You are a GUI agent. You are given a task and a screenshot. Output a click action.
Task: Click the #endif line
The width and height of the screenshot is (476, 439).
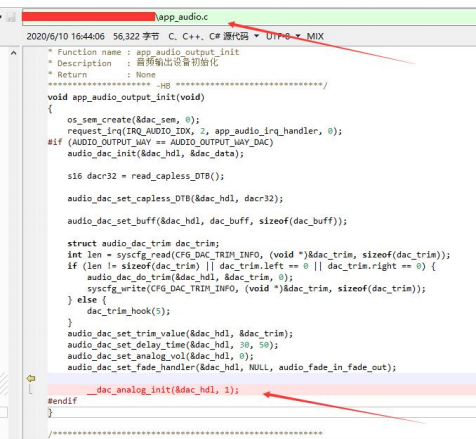[62, 401]
